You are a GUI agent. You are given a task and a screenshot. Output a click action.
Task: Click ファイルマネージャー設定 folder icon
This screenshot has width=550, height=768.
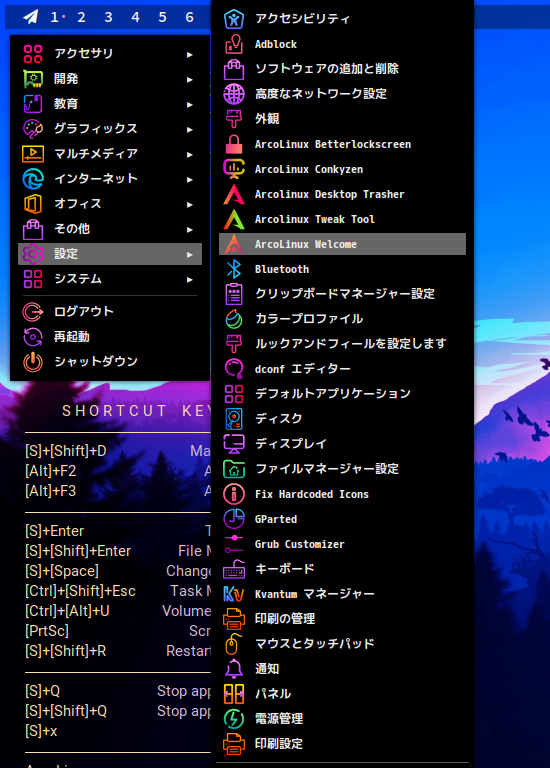(234, 469)
